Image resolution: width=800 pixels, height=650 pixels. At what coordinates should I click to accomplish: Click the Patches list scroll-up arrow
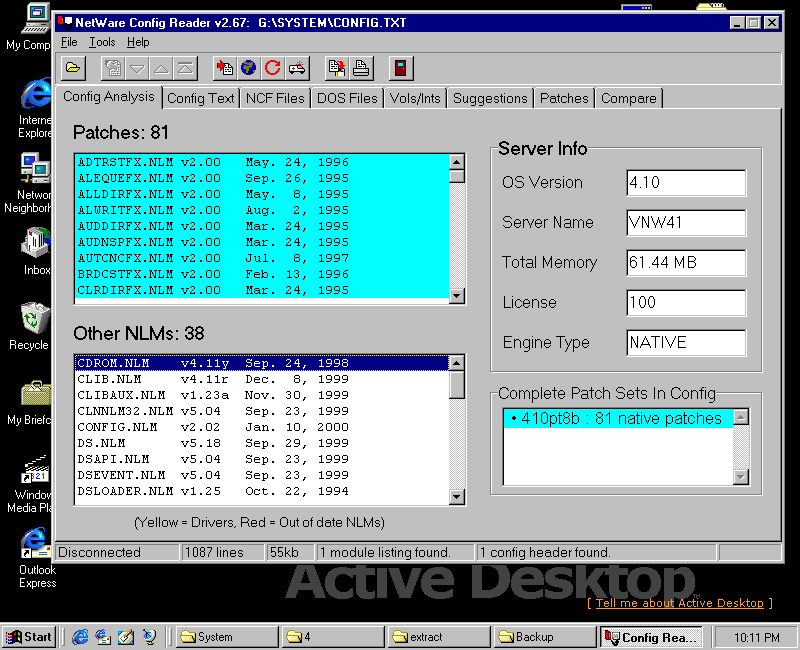coord(457,162)
